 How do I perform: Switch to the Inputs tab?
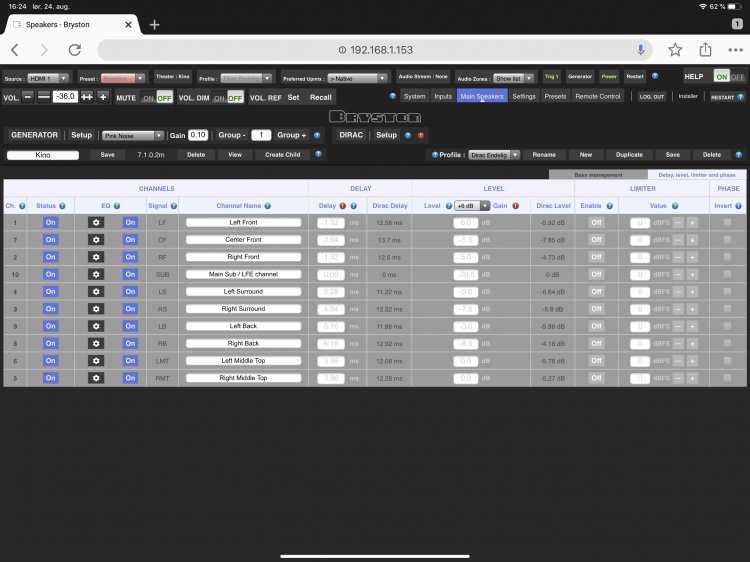click(443, 97)
